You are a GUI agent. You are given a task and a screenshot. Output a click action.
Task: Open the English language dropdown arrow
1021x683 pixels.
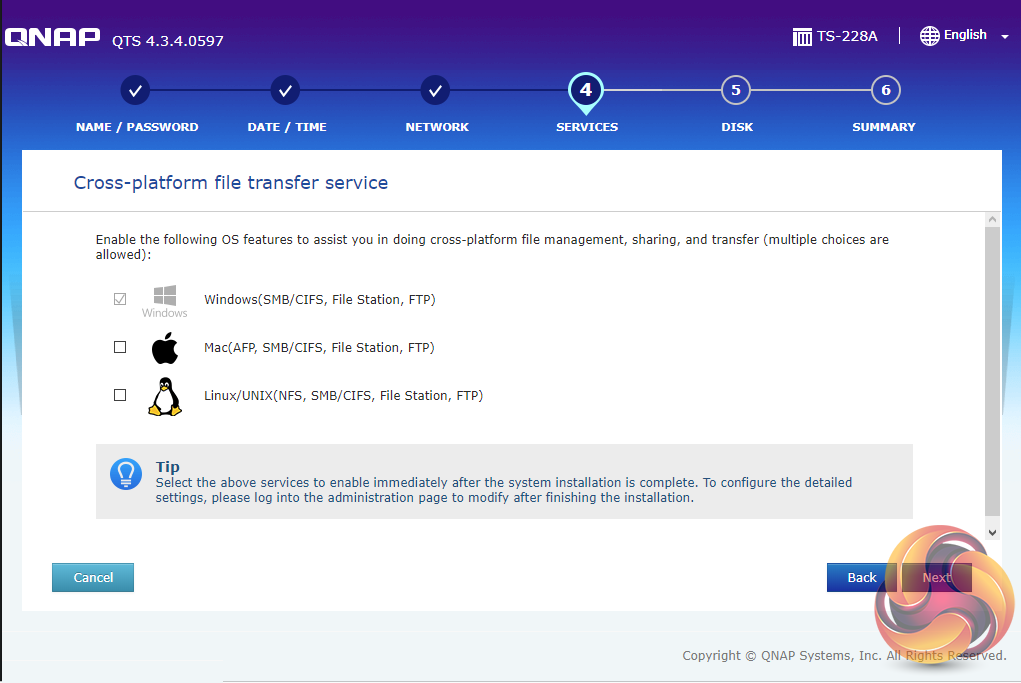(x=1004, y=37)
